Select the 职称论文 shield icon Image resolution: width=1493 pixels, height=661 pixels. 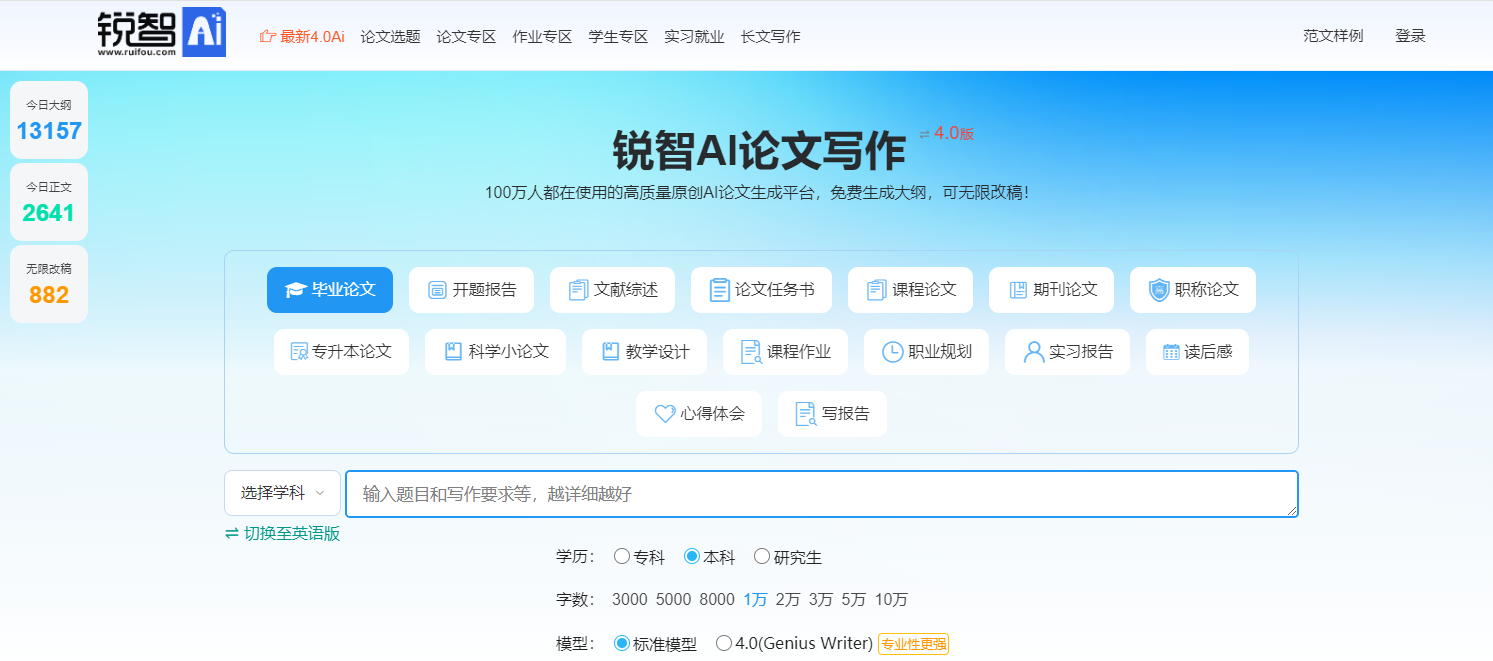point(1159,289)
